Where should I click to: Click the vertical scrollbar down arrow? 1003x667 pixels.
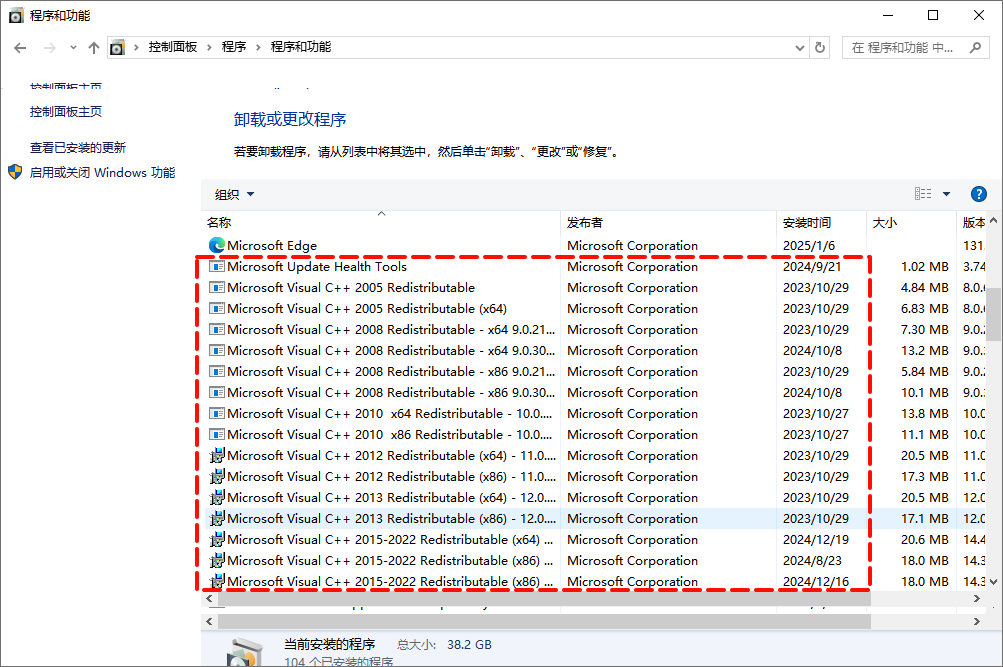click(x=993, y=581)
